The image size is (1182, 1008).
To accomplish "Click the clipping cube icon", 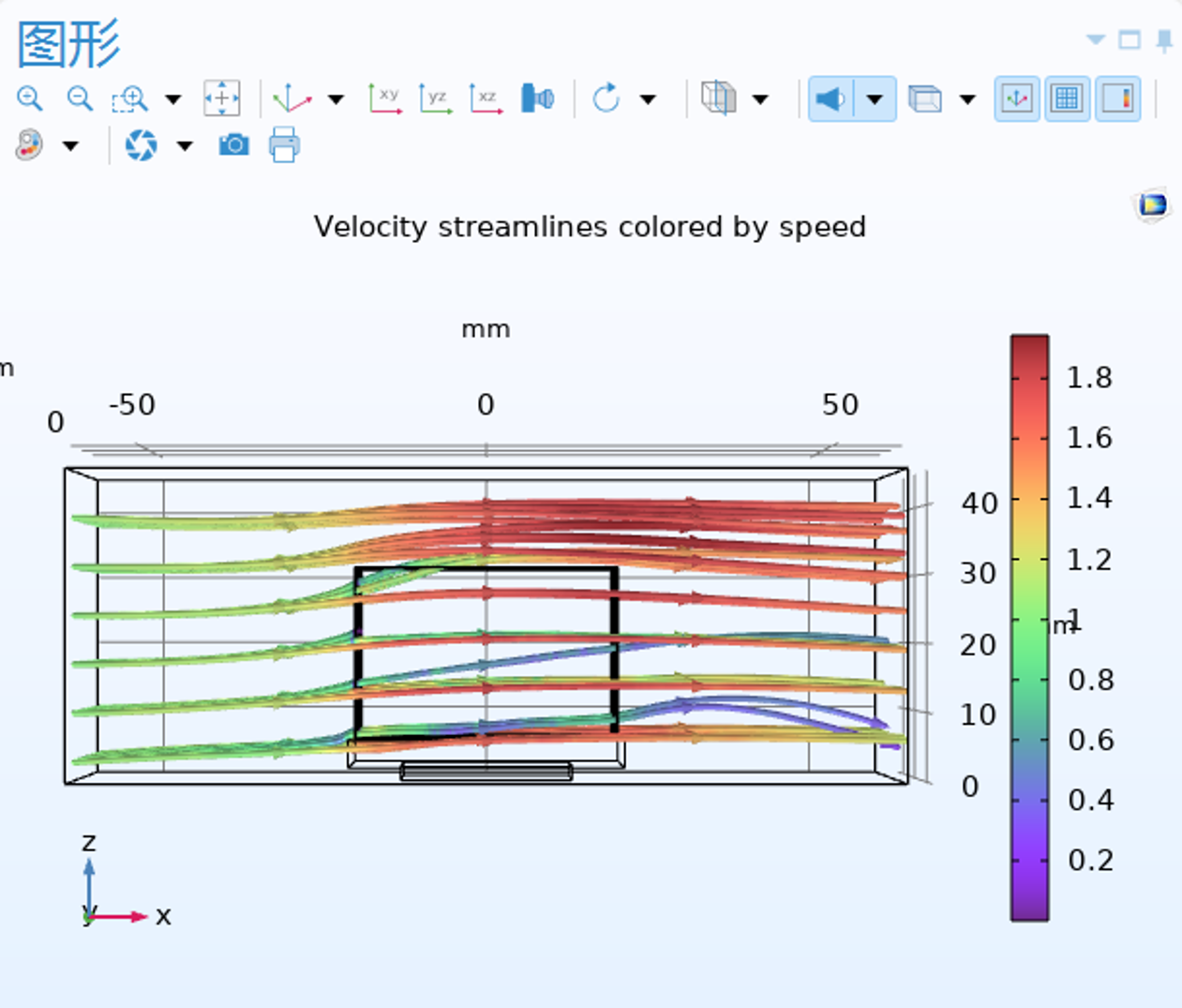I will tap(719, 98).
